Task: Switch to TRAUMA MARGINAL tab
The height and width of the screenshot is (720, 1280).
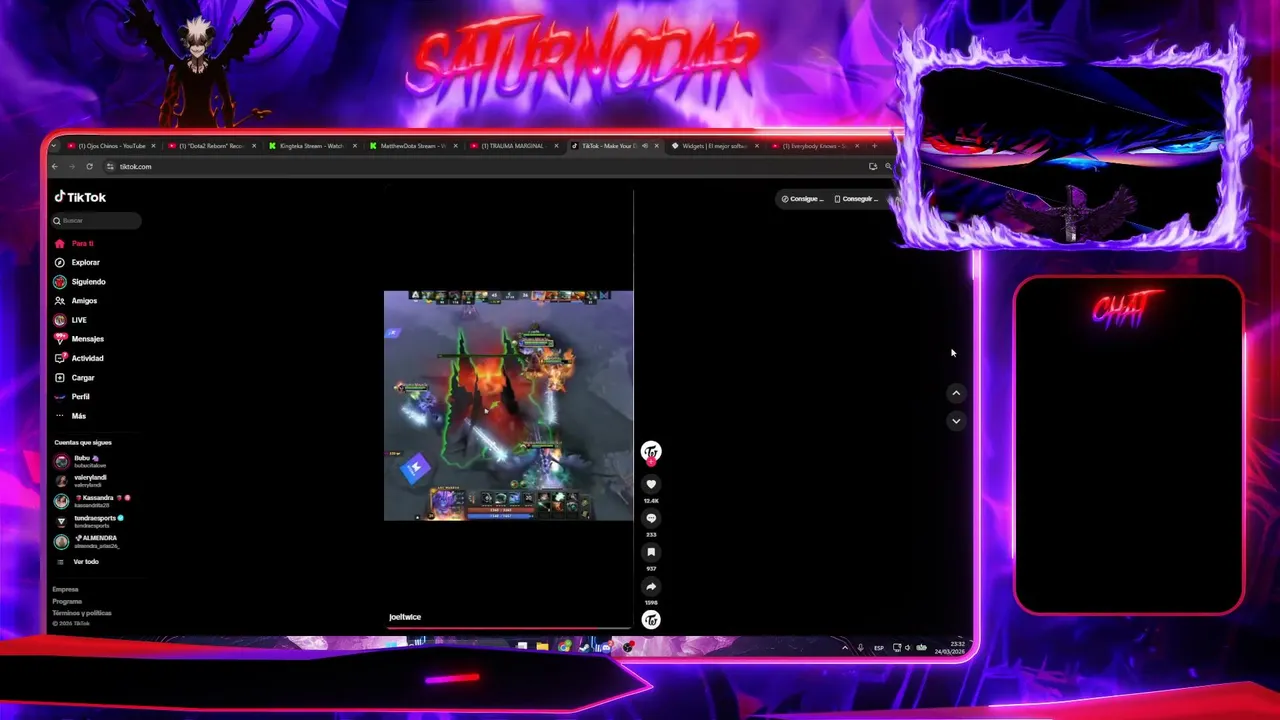Action: coord(512,146)
